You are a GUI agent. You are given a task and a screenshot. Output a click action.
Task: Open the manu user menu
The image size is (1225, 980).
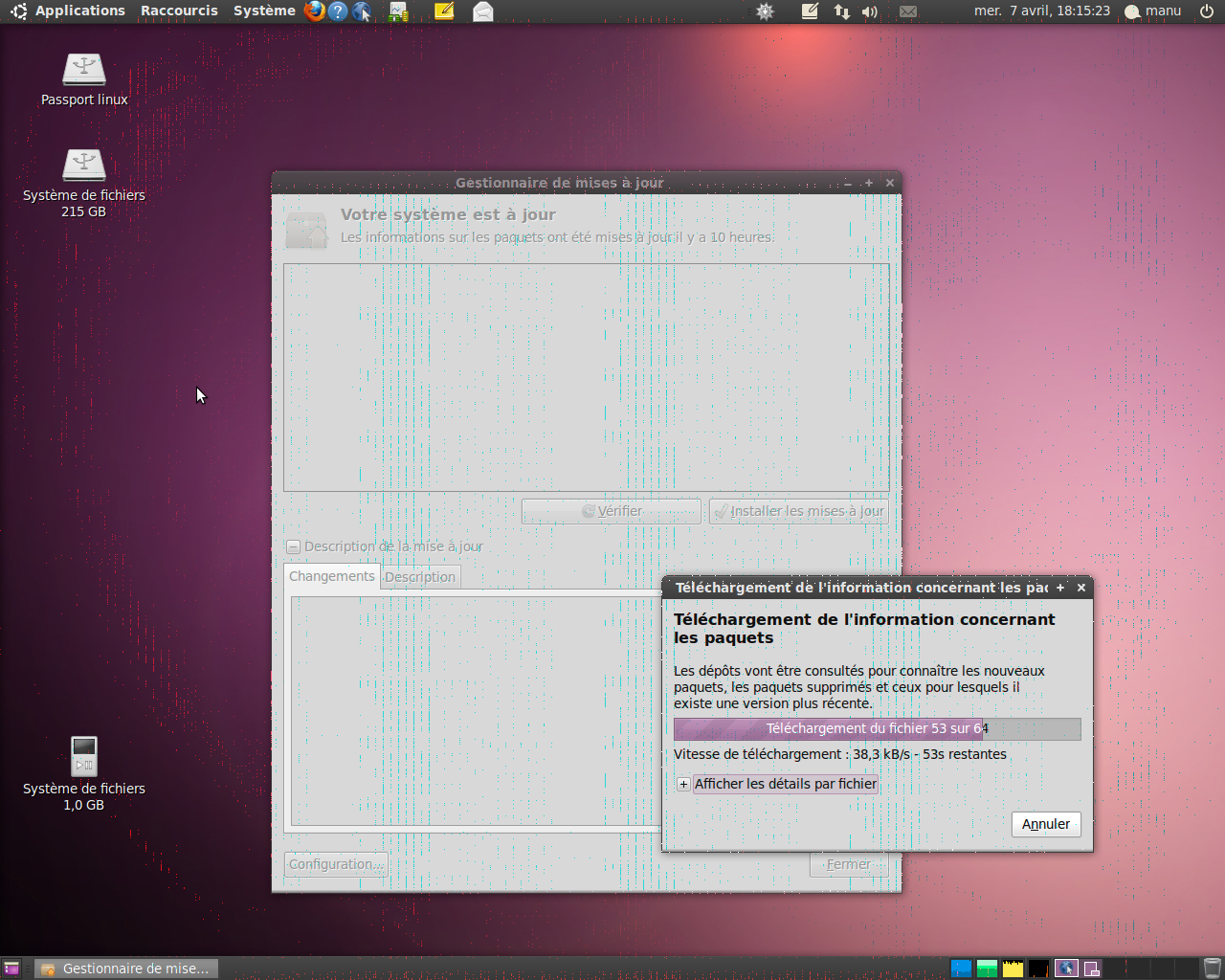1153,11
